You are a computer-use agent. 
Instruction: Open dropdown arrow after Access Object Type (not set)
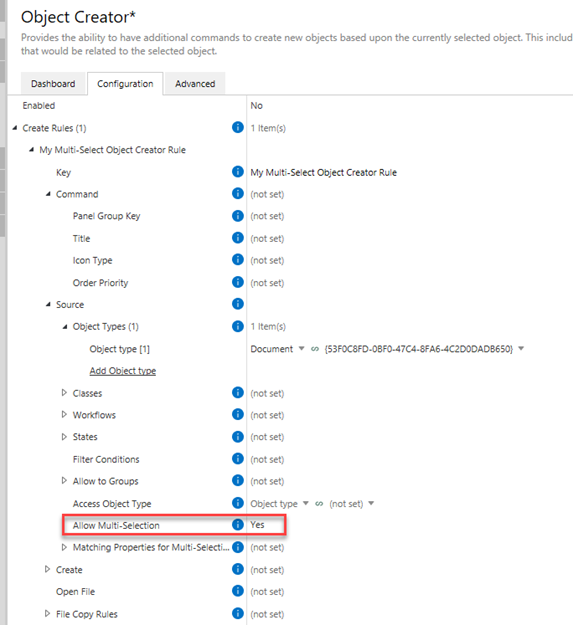click(x=371, y=503)
